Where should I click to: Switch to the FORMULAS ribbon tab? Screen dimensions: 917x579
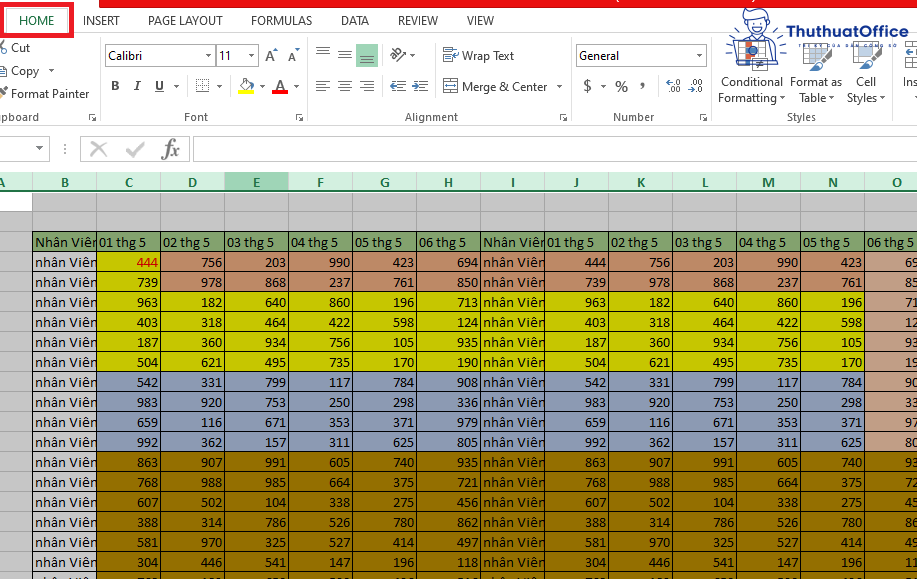point(281,20)
